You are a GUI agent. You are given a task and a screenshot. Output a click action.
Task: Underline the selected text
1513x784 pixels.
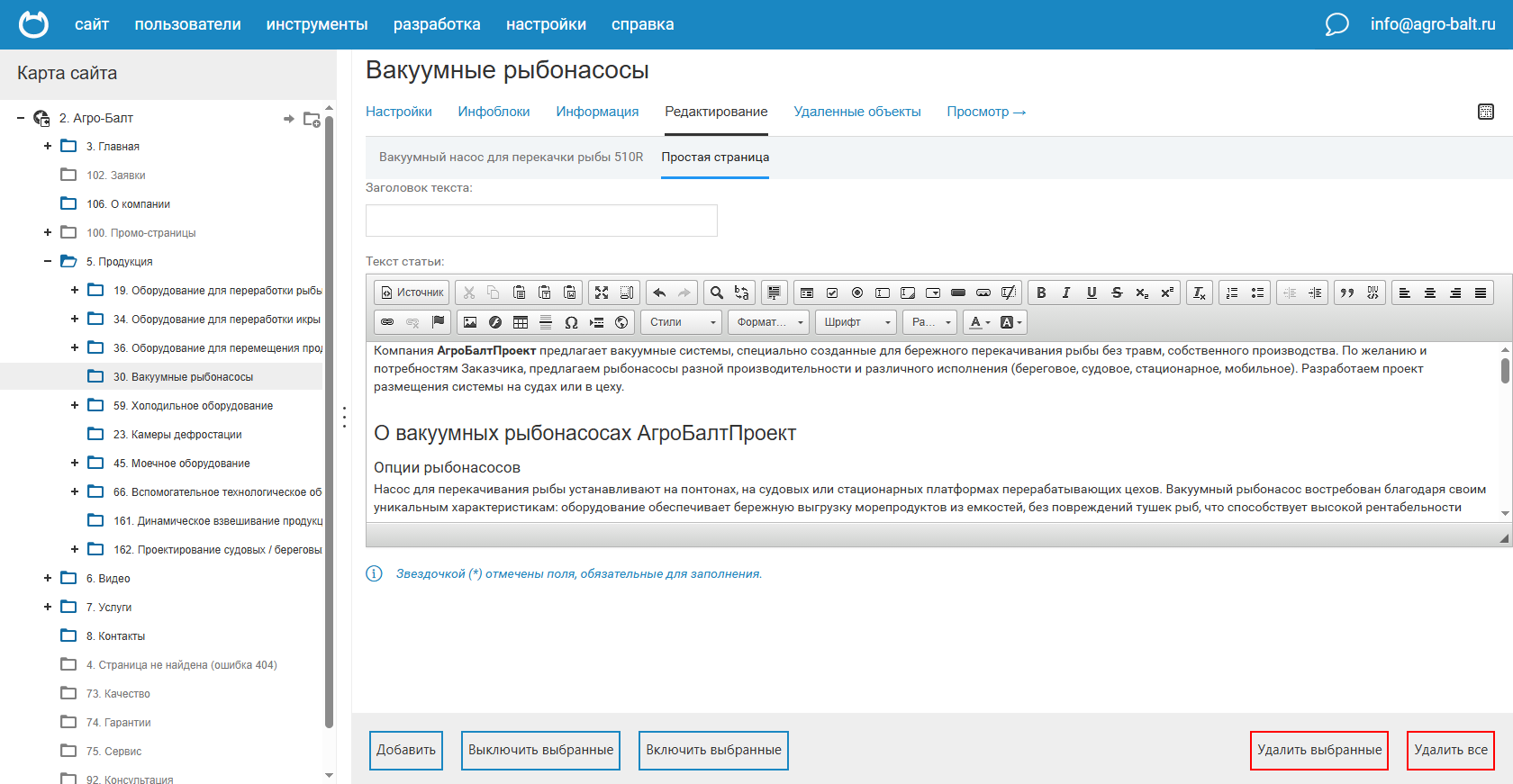click(x=1092, y=293)
